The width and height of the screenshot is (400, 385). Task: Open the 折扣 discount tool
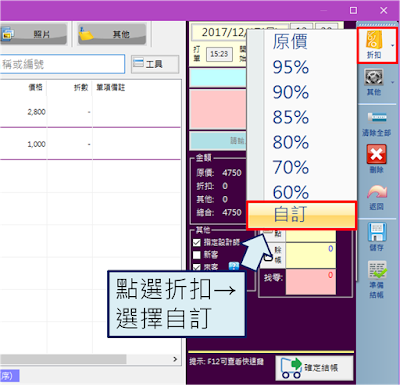(374, 45)
